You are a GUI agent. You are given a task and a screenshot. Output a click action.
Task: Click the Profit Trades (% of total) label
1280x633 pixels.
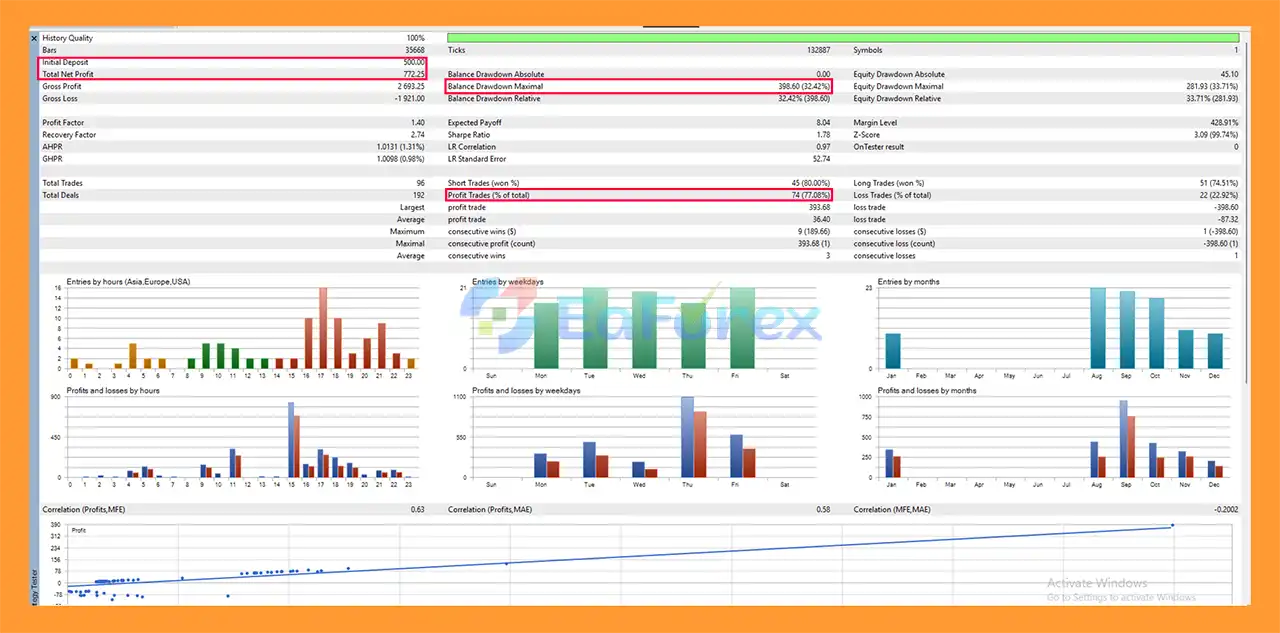489,195
